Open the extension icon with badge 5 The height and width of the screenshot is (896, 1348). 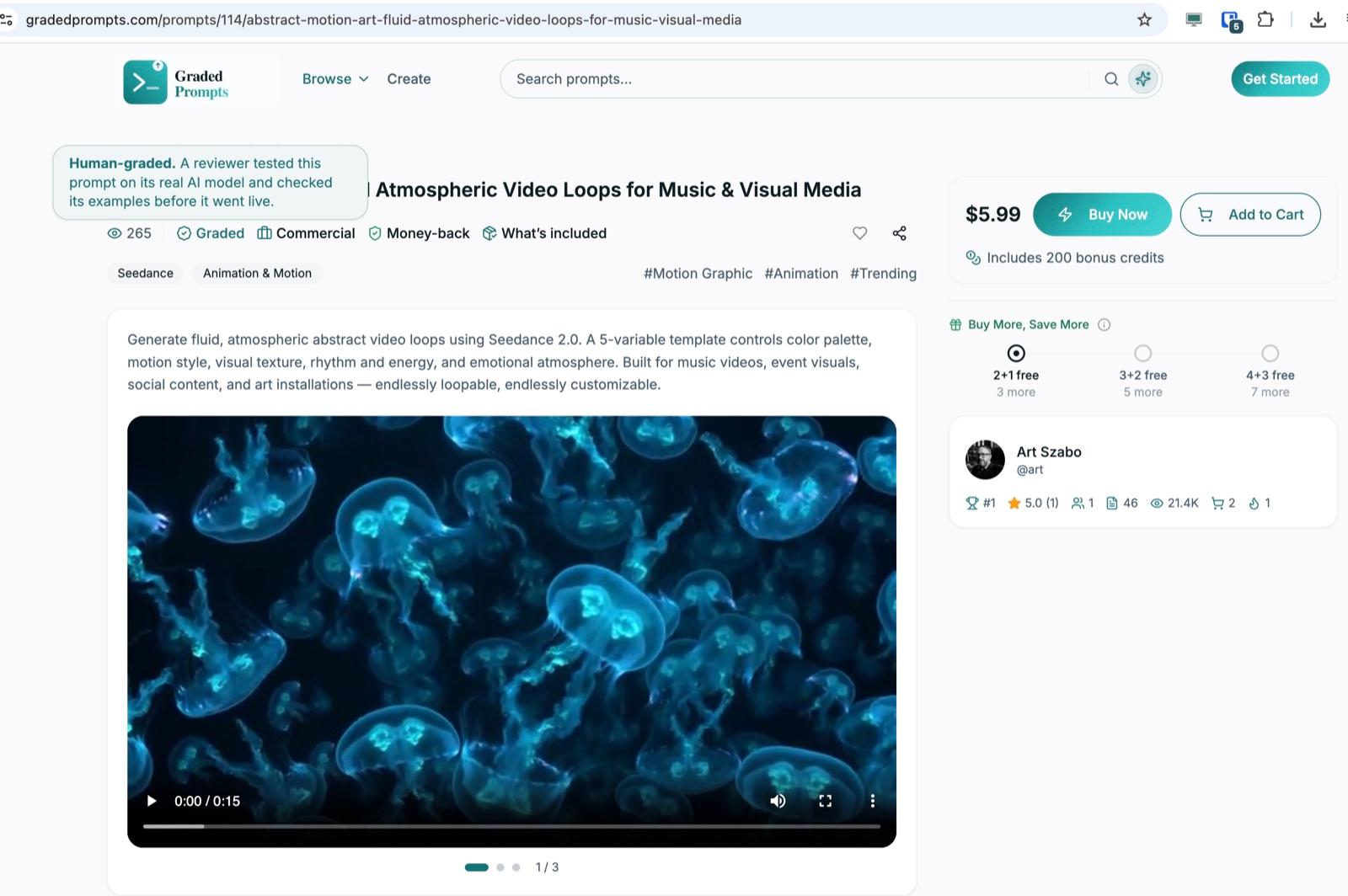pyautogui.click(x=1231, y=20)
